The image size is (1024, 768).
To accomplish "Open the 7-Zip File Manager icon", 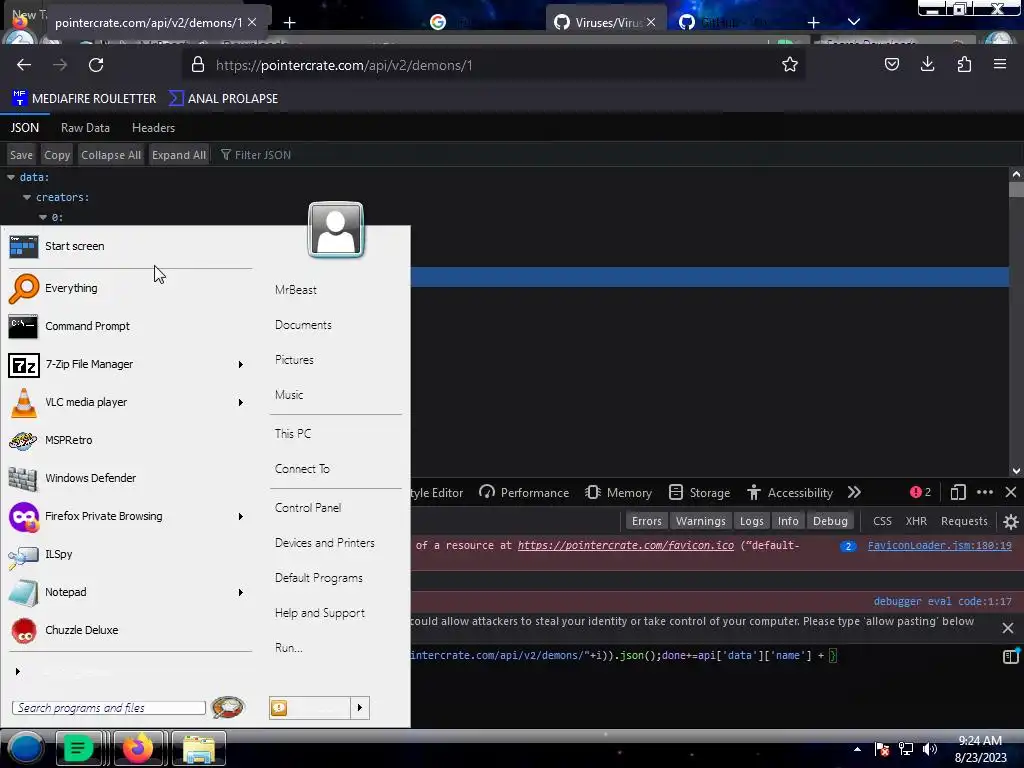I will 24,364.
